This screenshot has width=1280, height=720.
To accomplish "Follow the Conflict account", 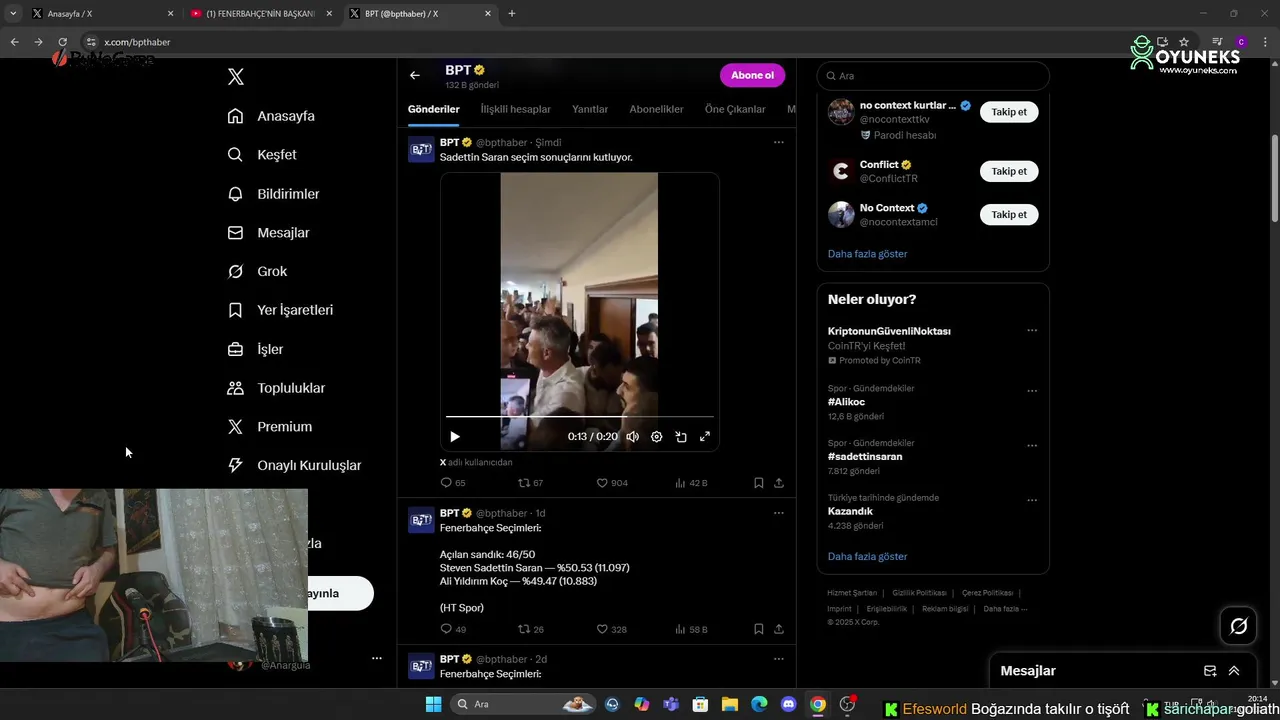I will coord(1009,171).
